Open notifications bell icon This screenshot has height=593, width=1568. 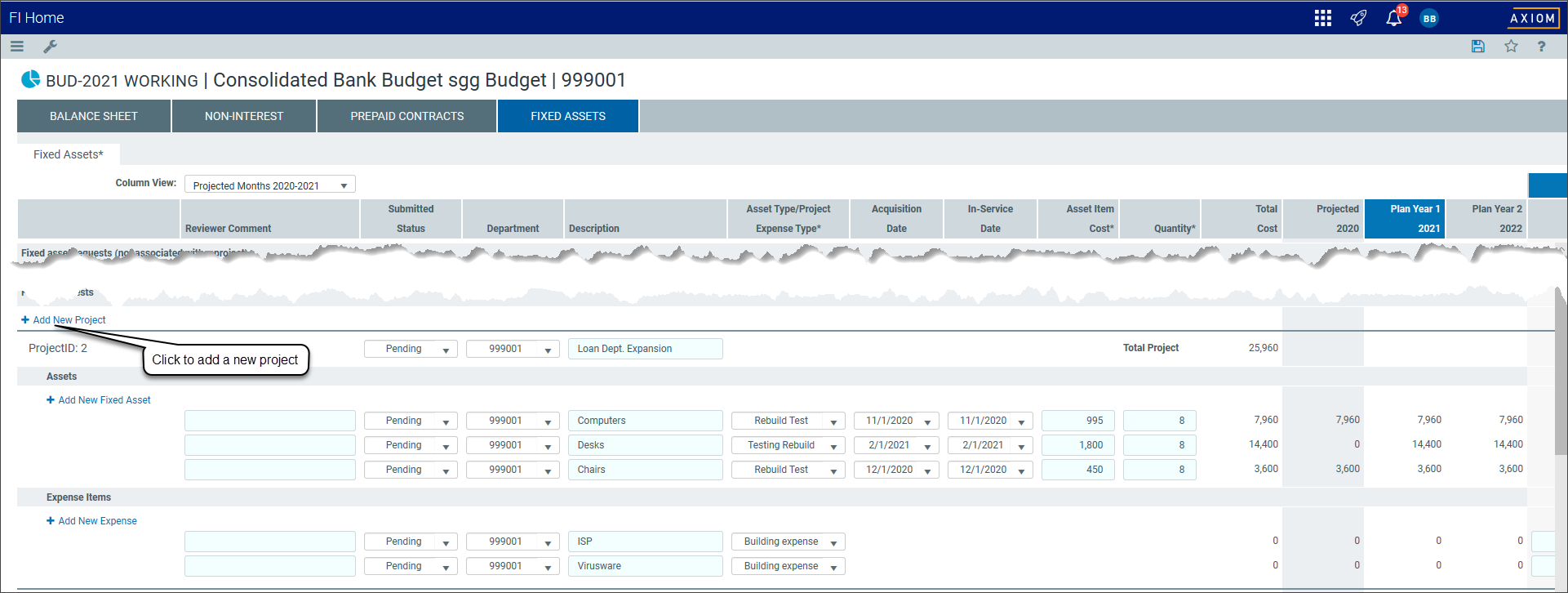(1394, 18)
